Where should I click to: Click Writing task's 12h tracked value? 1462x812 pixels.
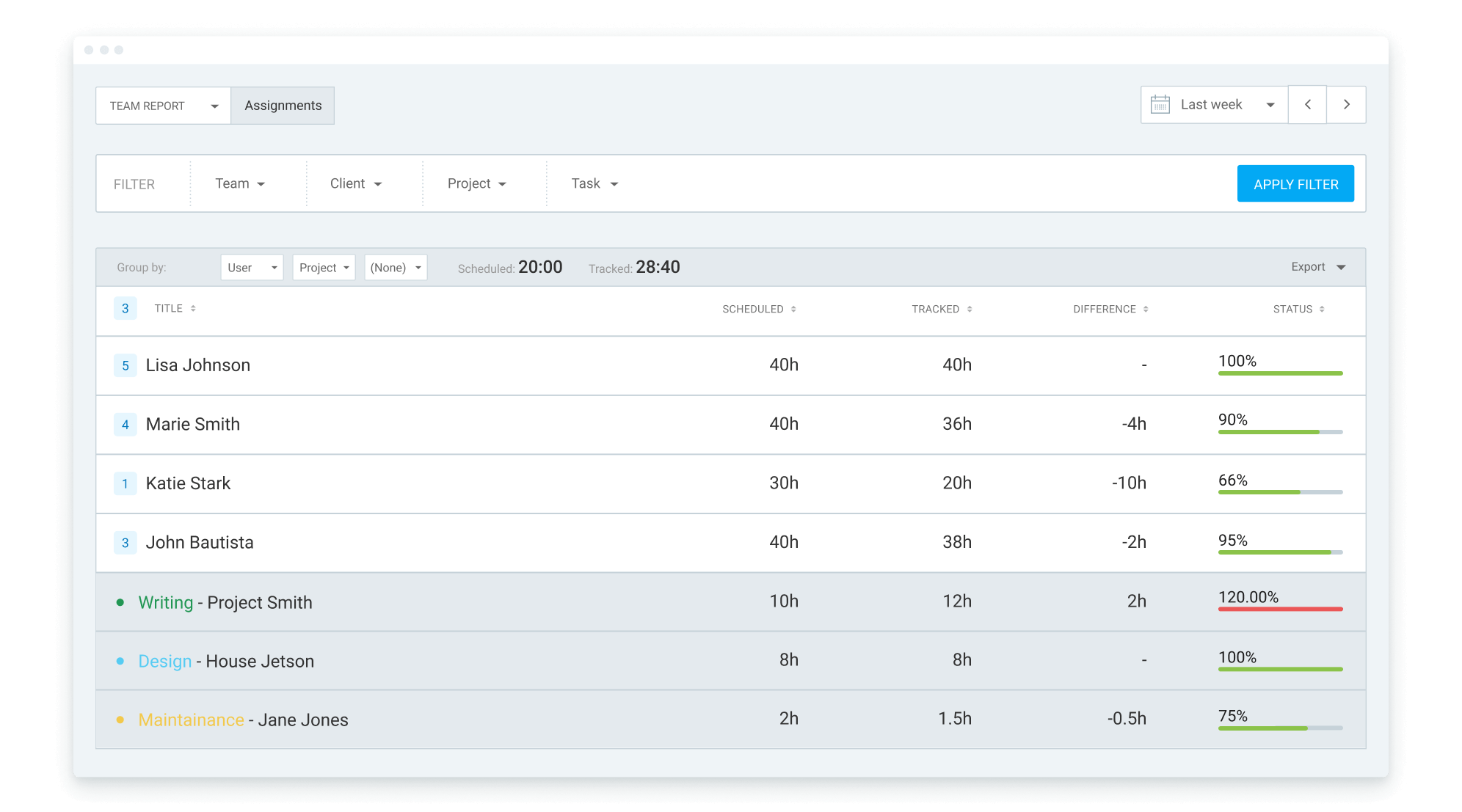pos(957,601)
